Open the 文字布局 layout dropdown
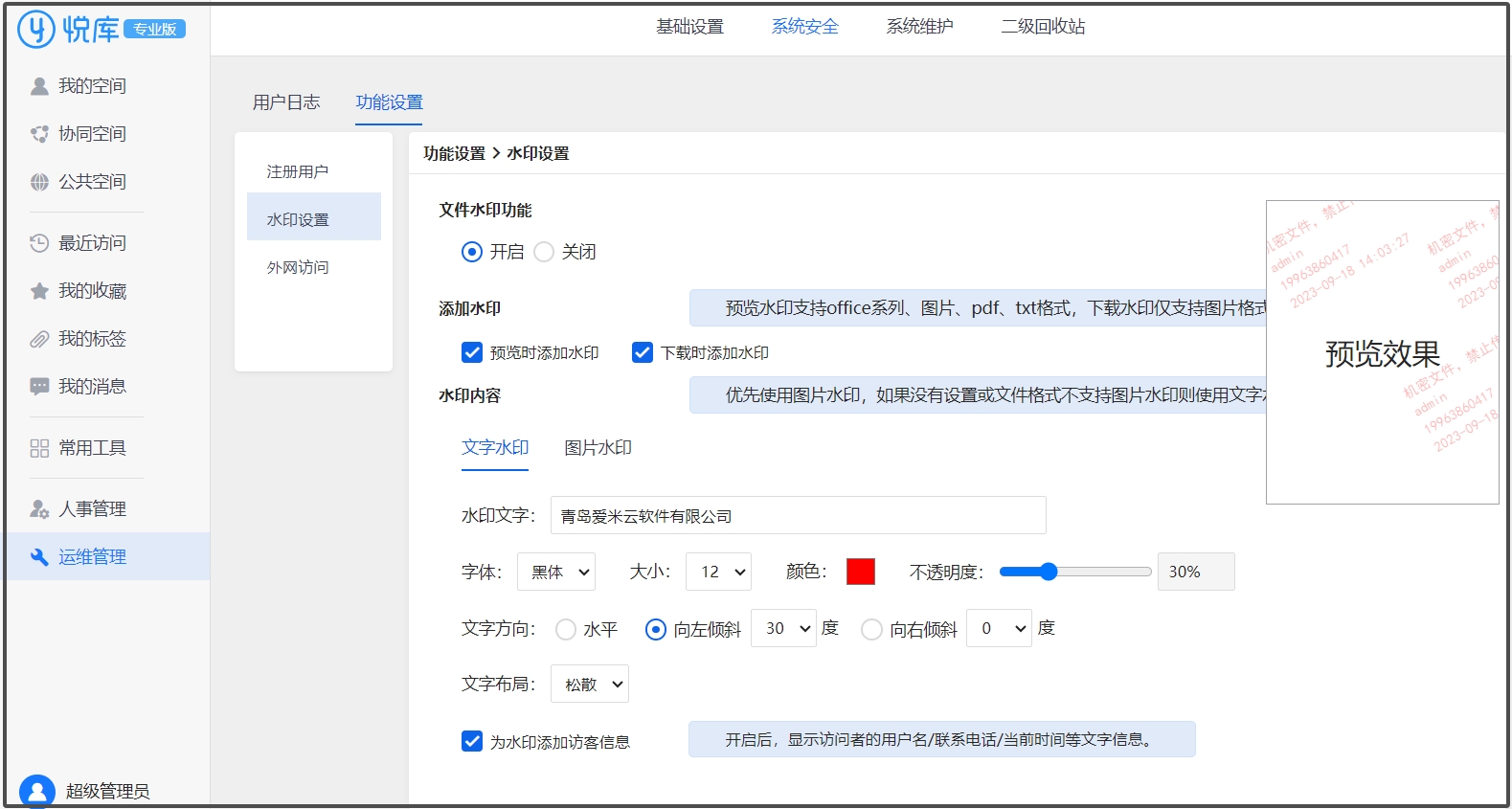The image size is (1512, 809). tap(590, 684)
